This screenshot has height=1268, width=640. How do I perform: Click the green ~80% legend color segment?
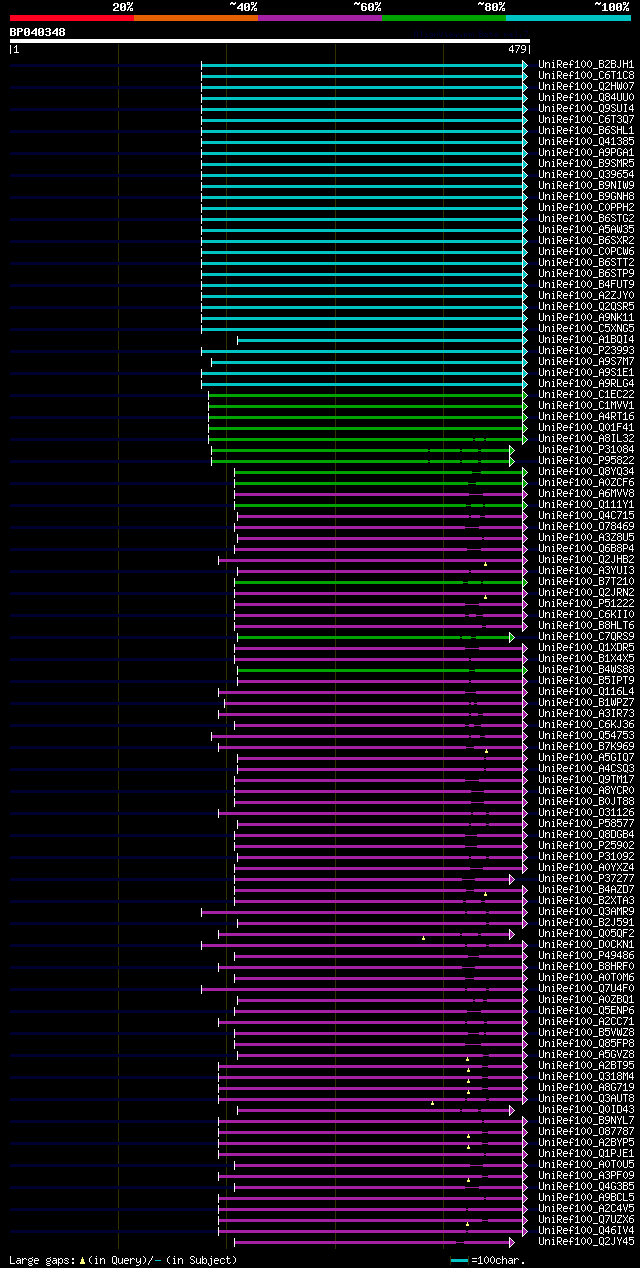443,18
